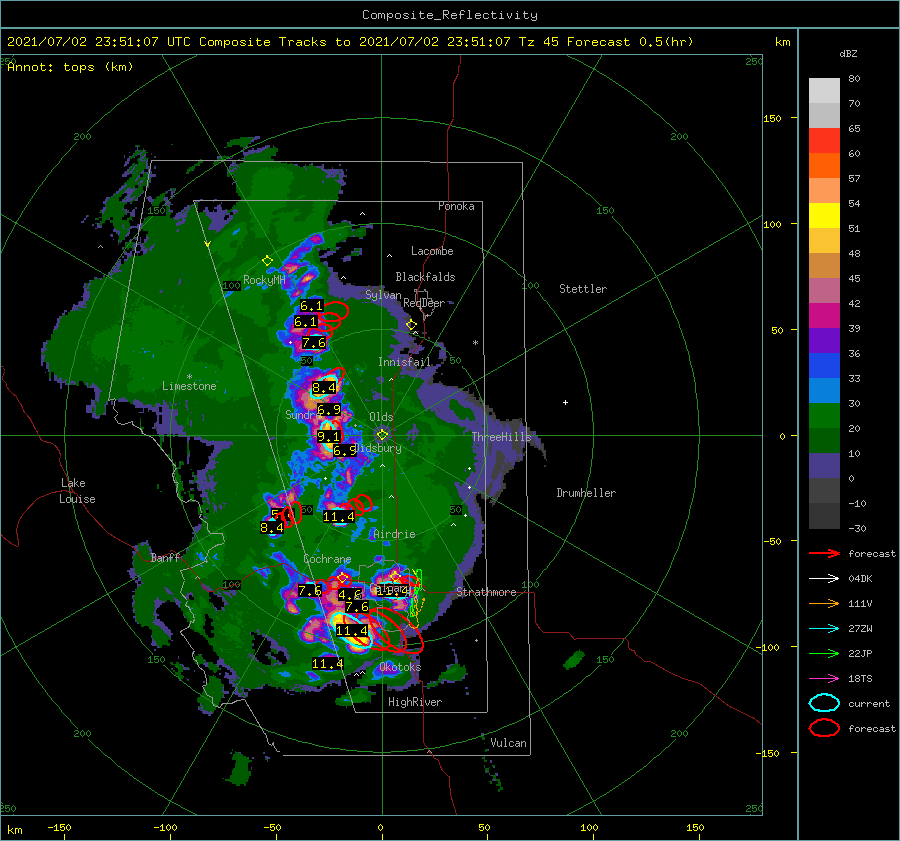
Task: Click the 42 dBZ magenta color swatch
Action: (x=824, y=315)
